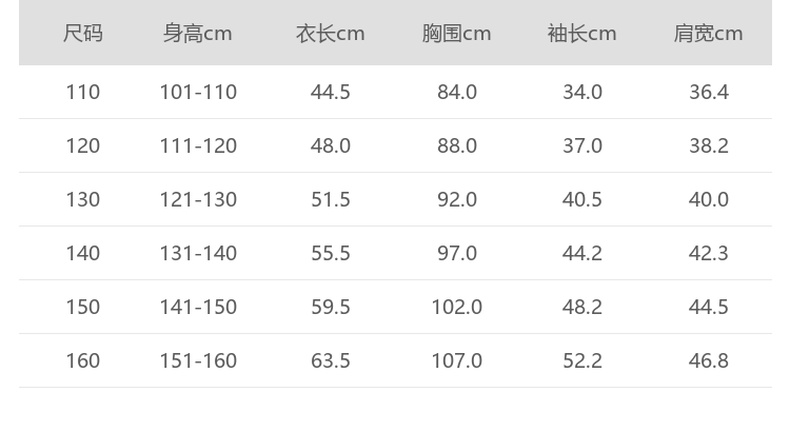Click size 150 in size column

tap(83, 307)
